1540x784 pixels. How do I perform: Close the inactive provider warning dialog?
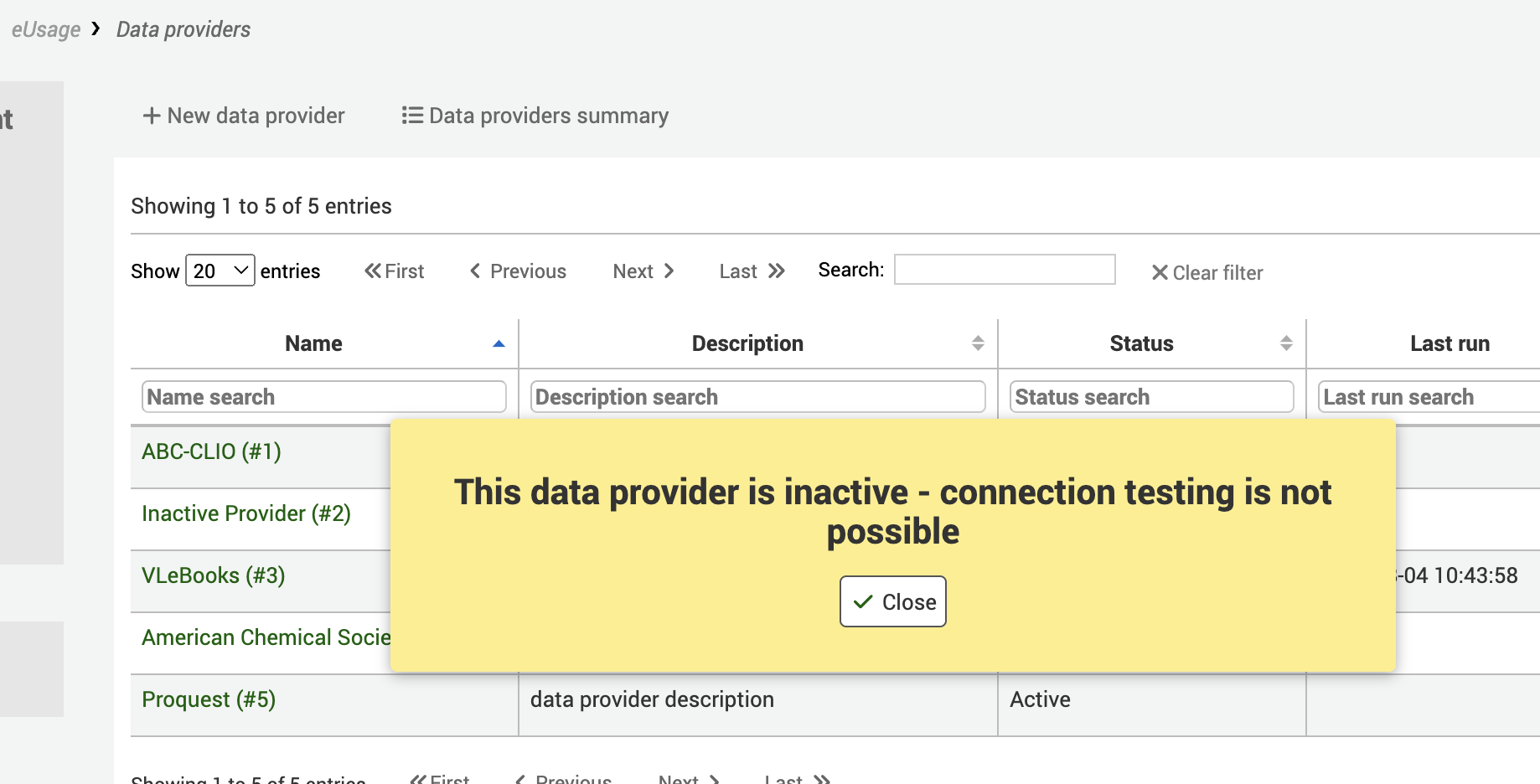[892, 601]
